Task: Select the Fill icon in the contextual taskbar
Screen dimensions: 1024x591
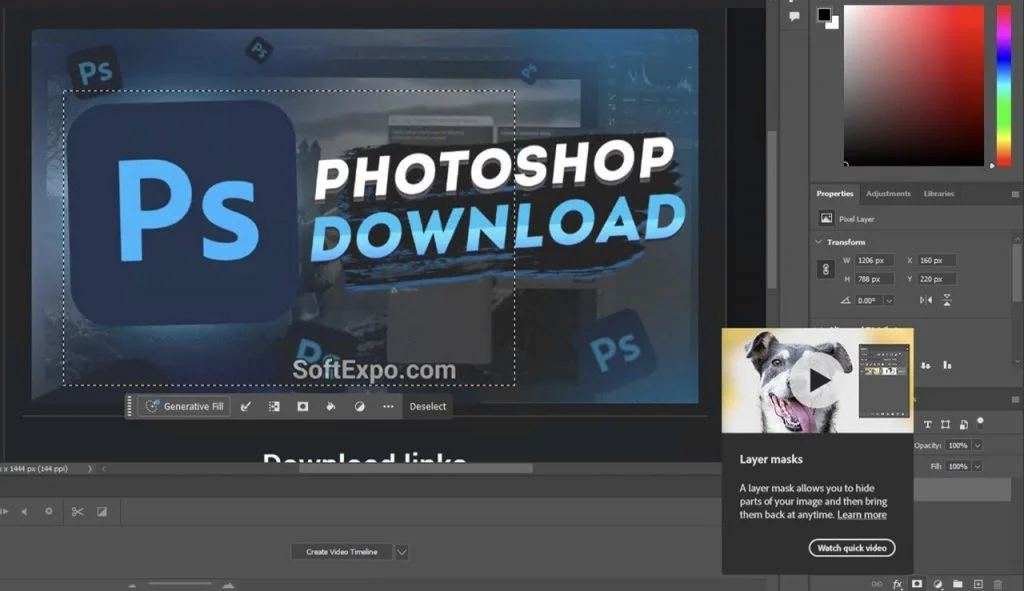Action: coord(330,406)
